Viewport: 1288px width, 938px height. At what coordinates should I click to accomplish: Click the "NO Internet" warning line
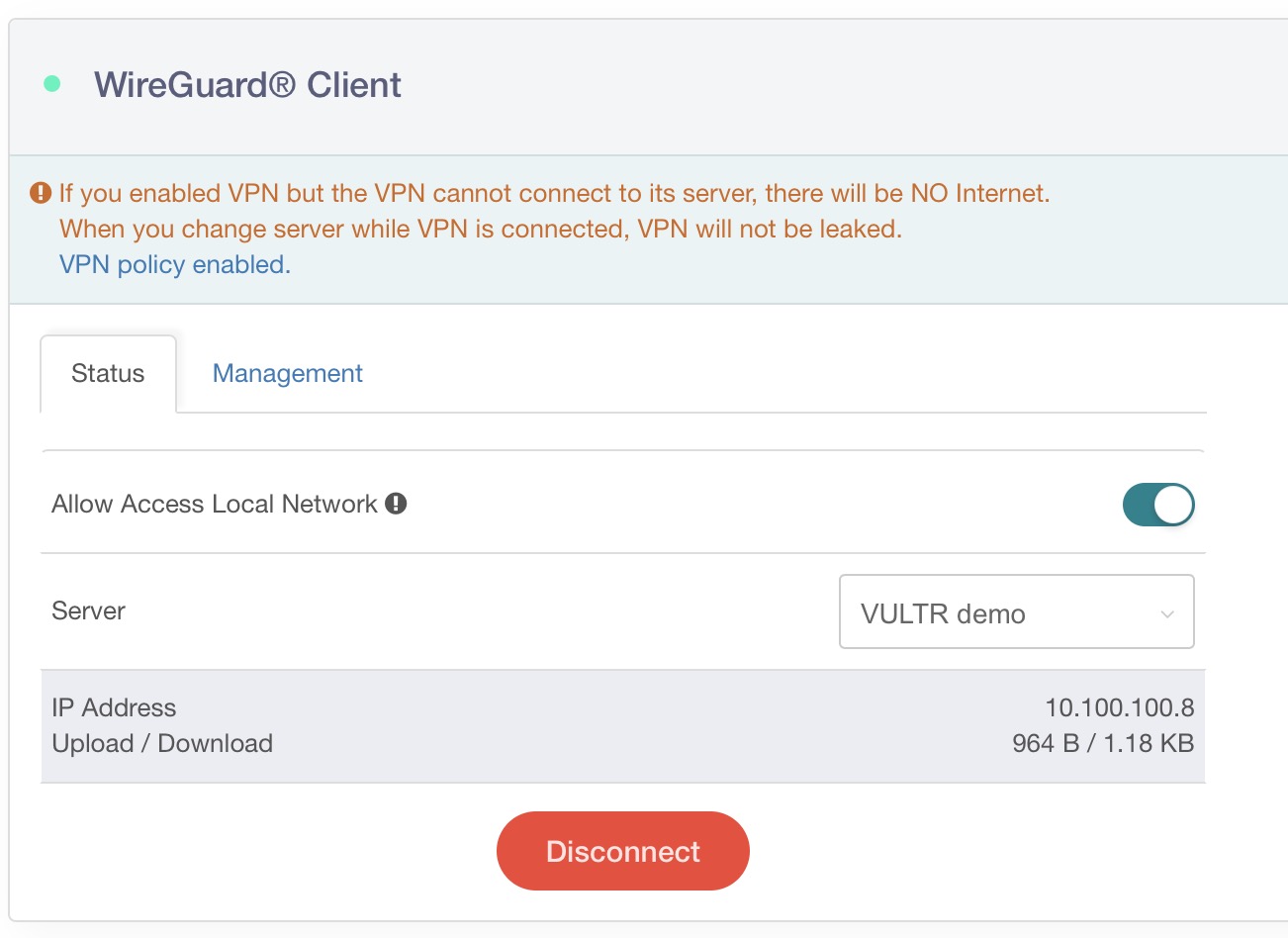click(x=554, y=193)
